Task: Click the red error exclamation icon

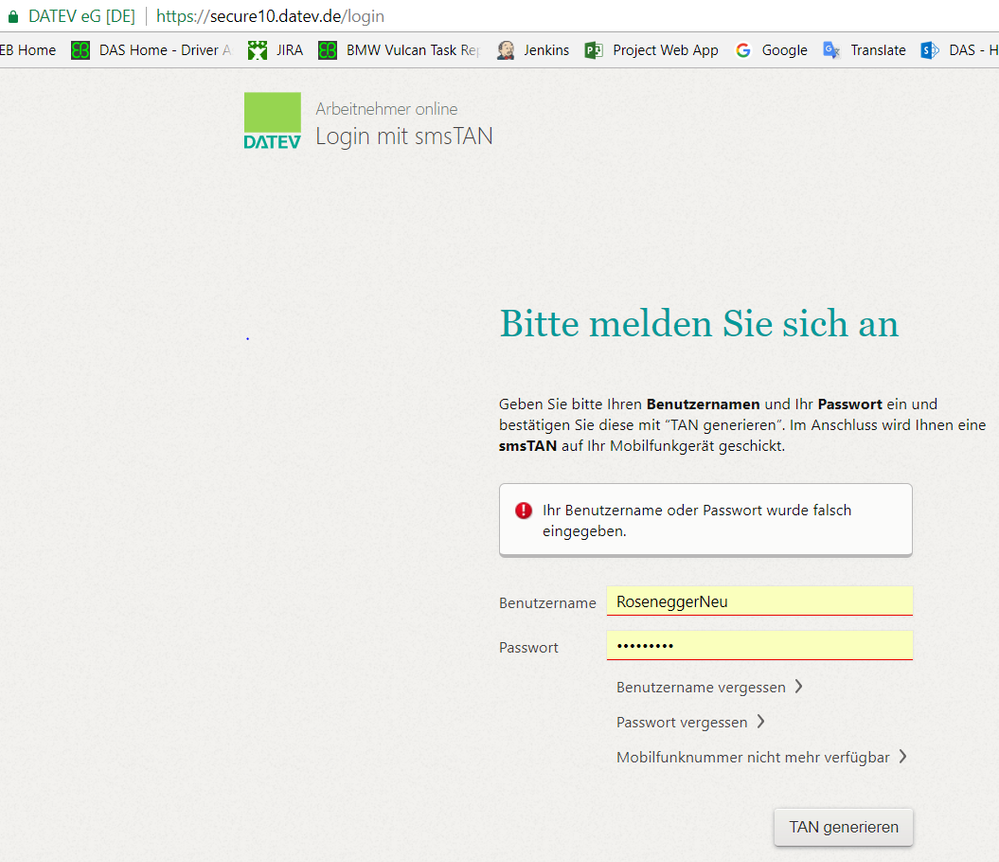Action: click(x=524, y=510)
